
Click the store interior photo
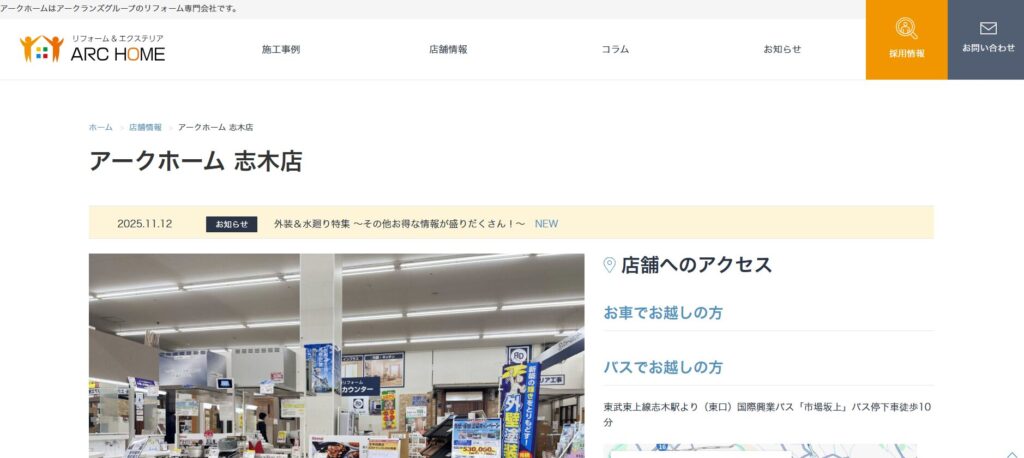336,355
